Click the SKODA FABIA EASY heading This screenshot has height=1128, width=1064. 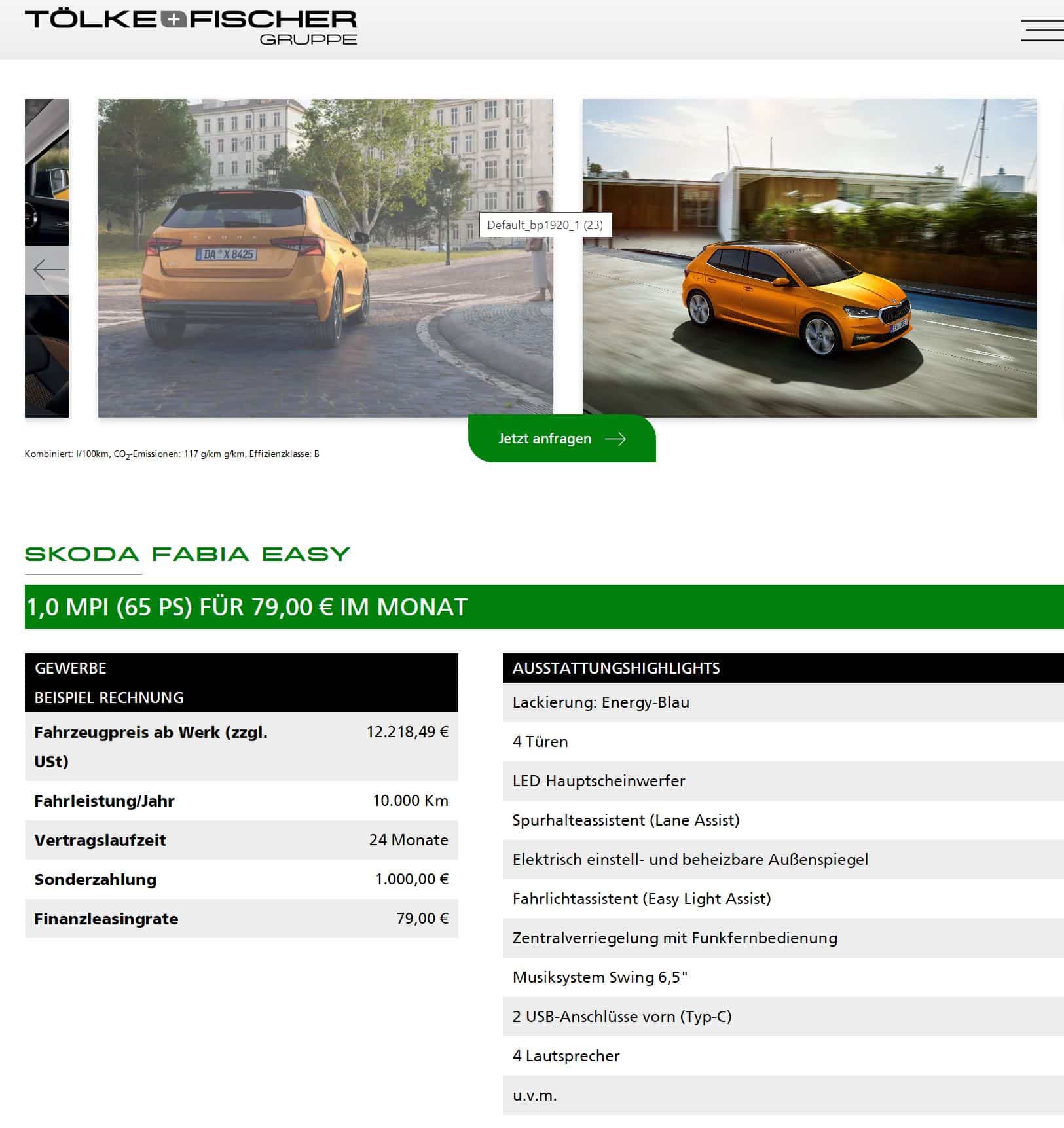pyautogui.click(x=187, y=555)
